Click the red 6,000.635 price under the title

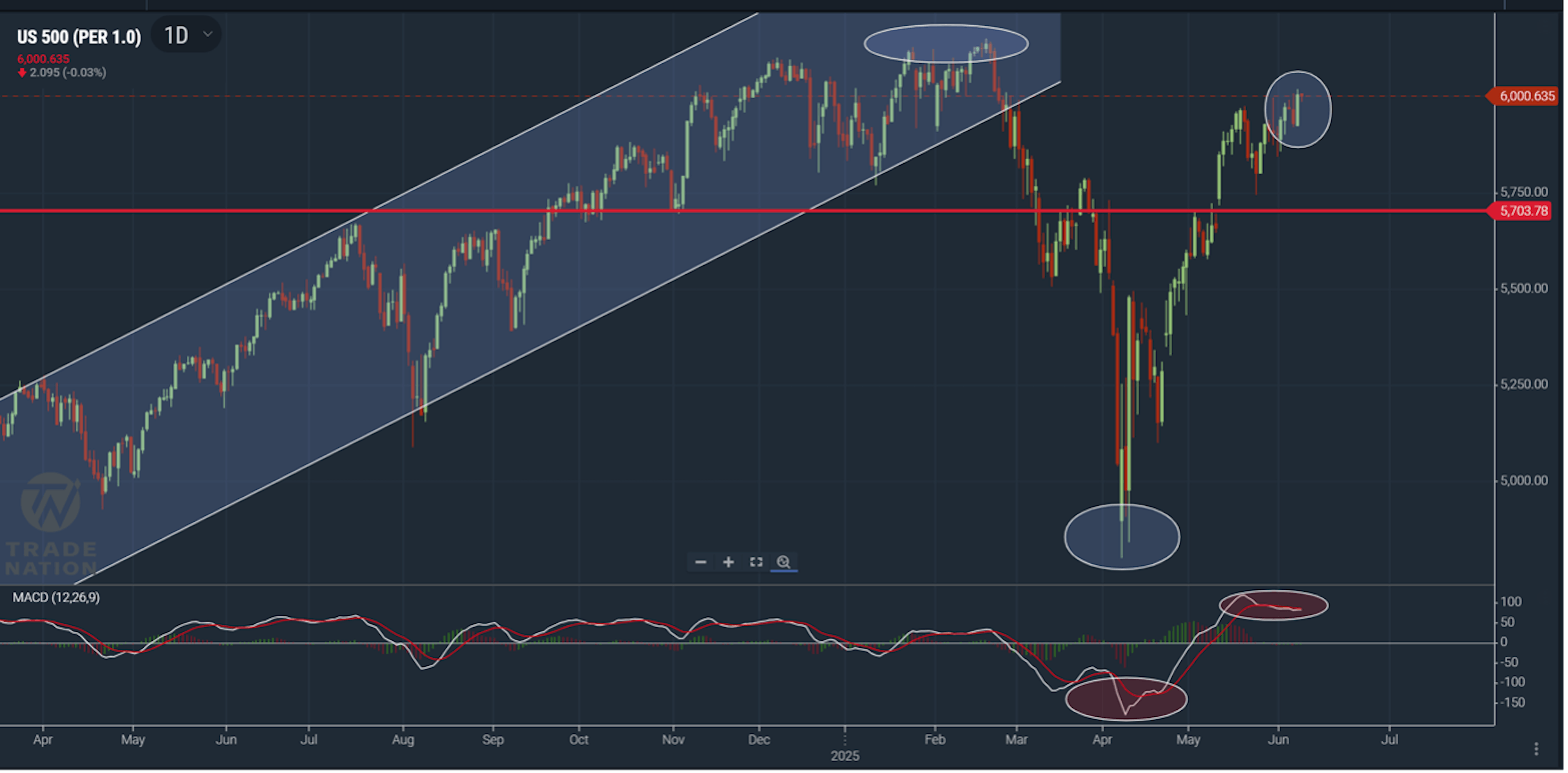pos(43,59)
